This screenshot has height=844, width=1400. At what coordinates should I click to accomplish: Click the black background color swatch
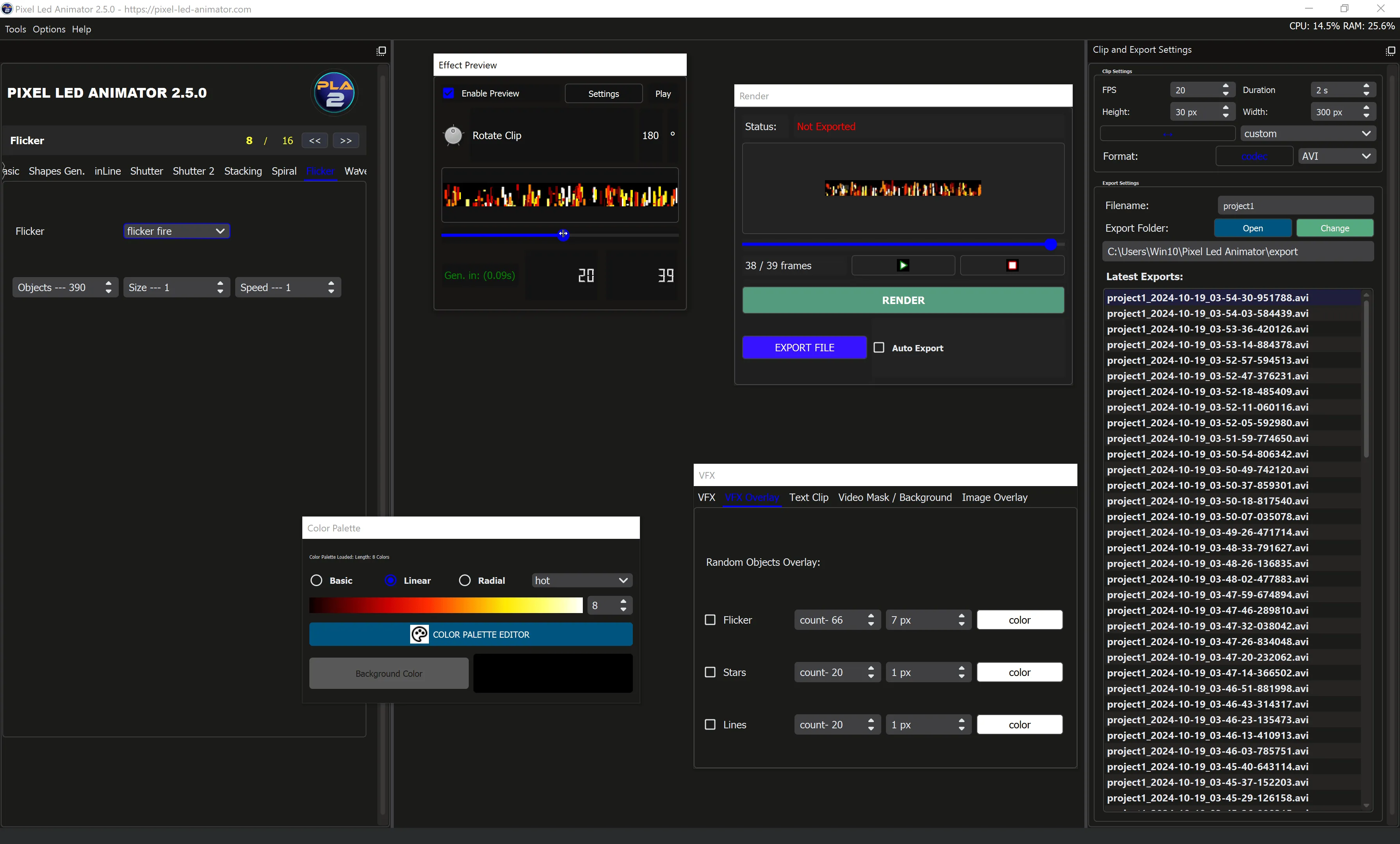(553, 674)
